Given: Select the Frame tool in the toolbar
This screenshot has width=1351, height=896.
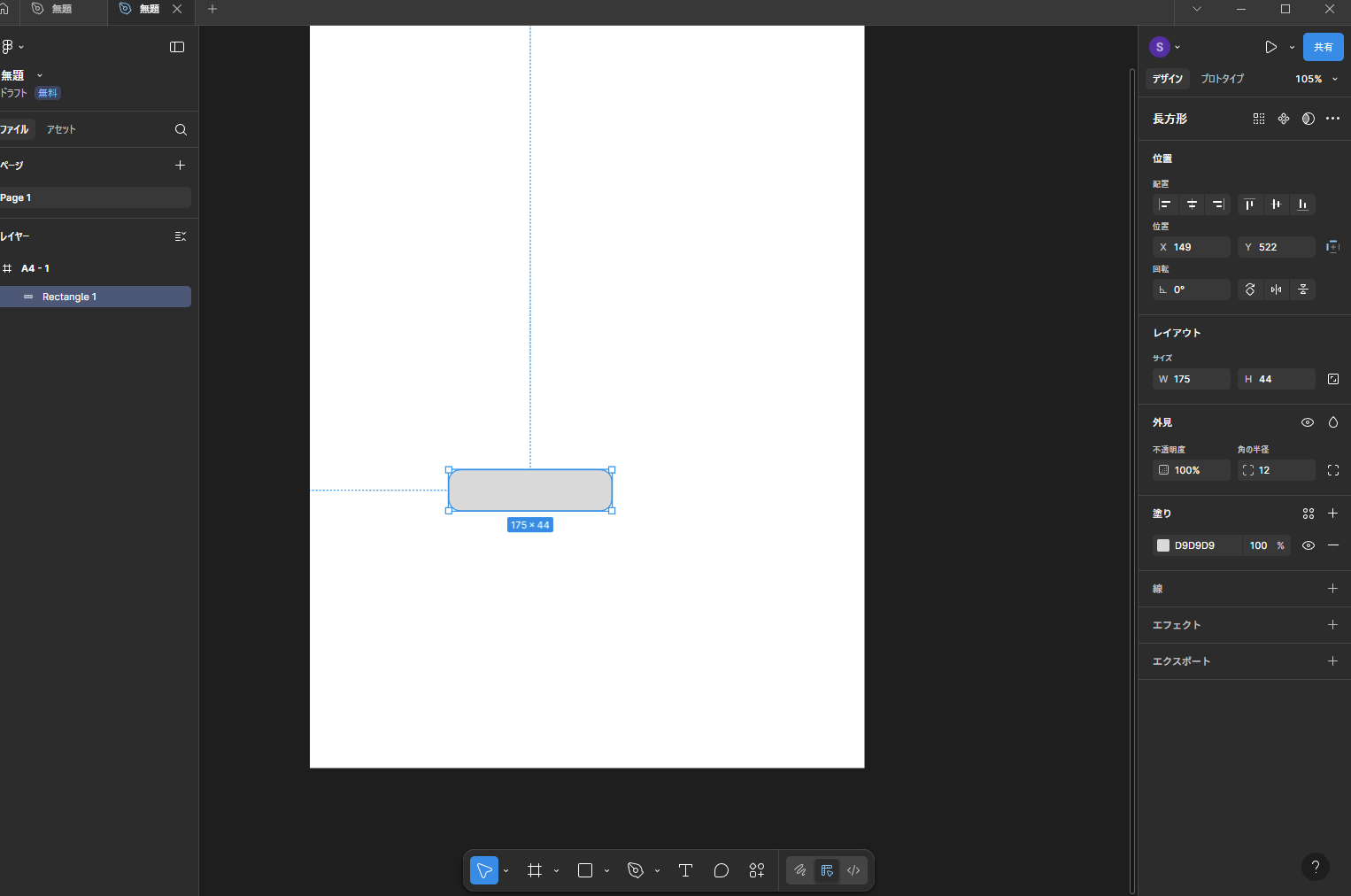Looking at the screenshot, I should [535, 870].
